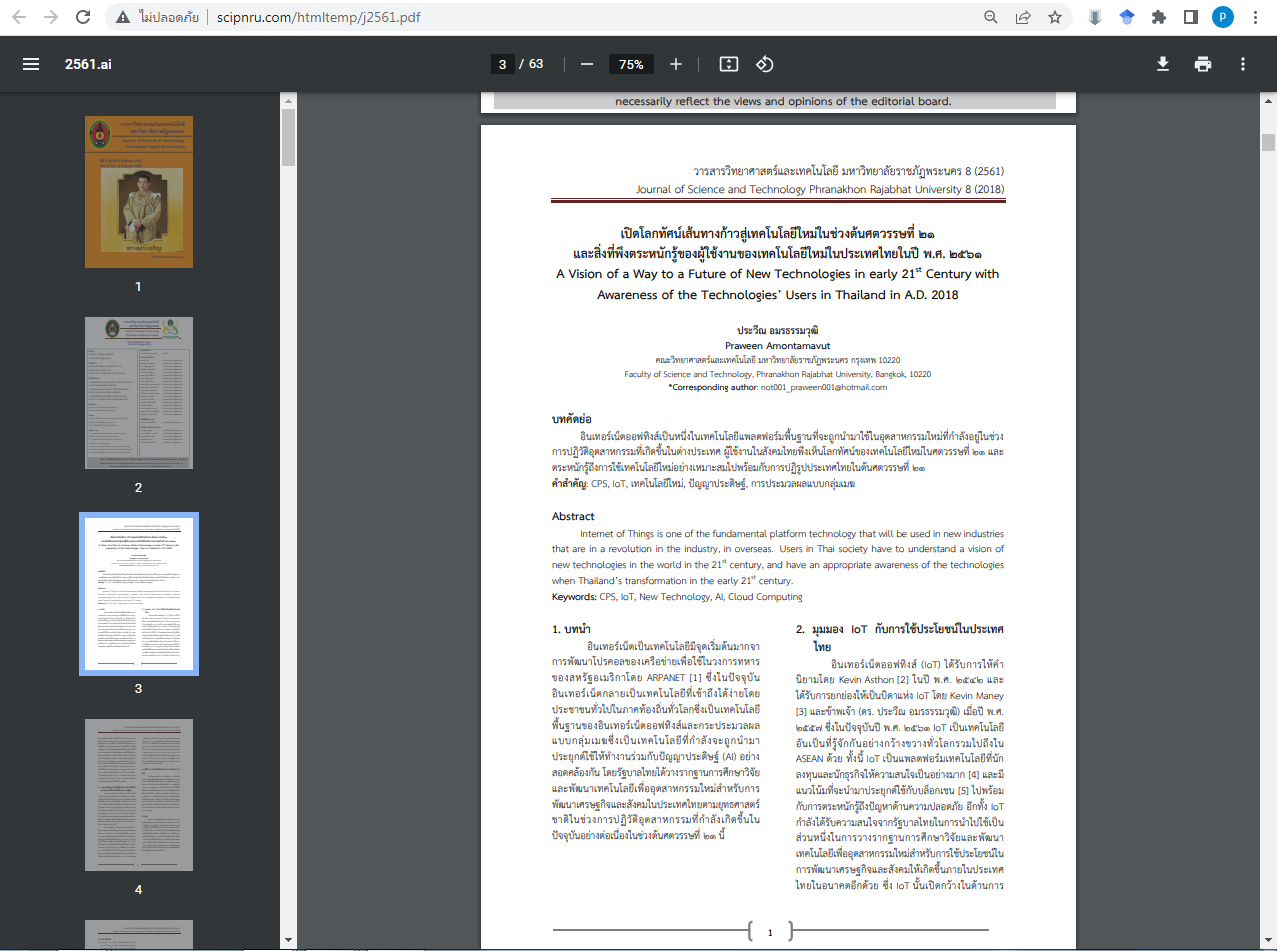Reload the browser page
The height and width of the screenshot is (951, 1277).
point(83,17)
